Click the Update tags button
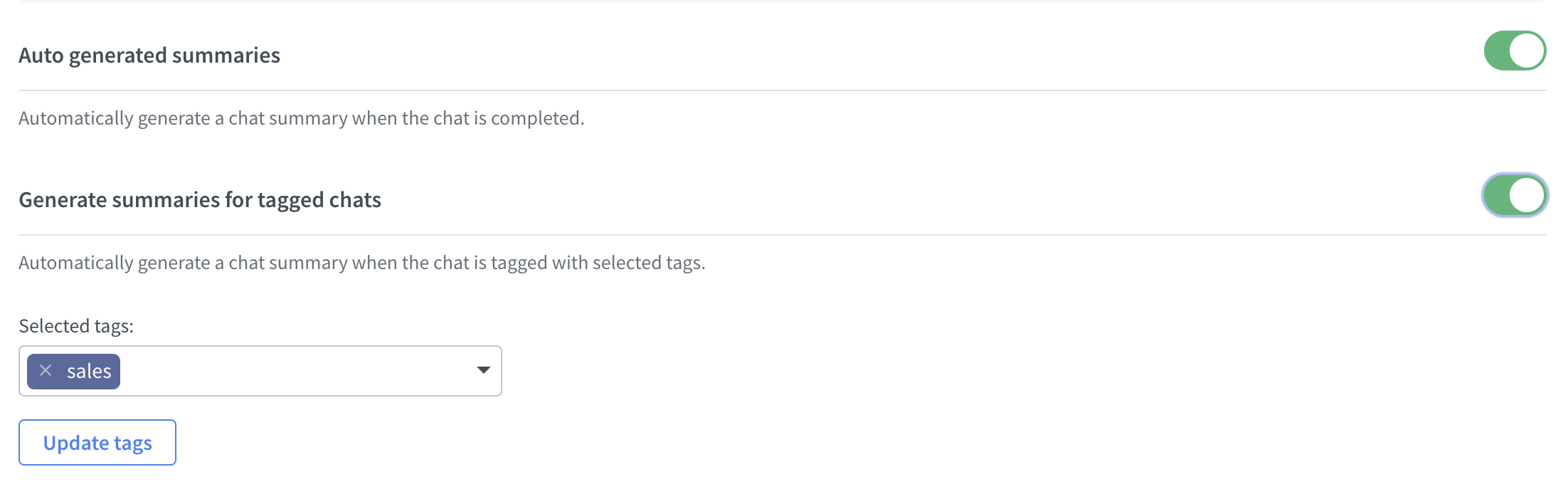Viewport: 1568px width, 504px height. coord(97,443)
